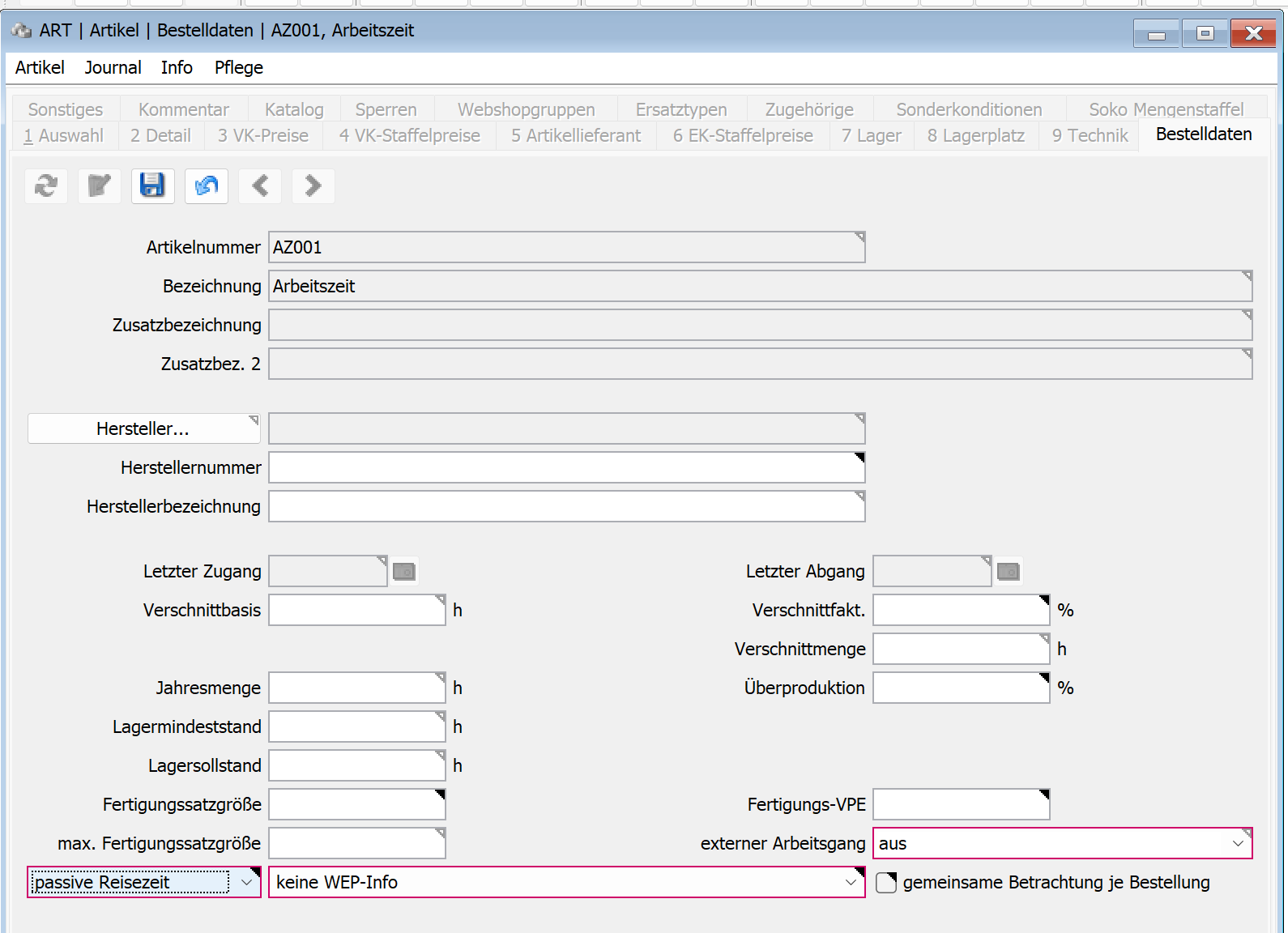Open calendar picker beside Letzter Zugang
Image resolution: width=1288 pixels, height=933 pixels.
pos(403,572)
